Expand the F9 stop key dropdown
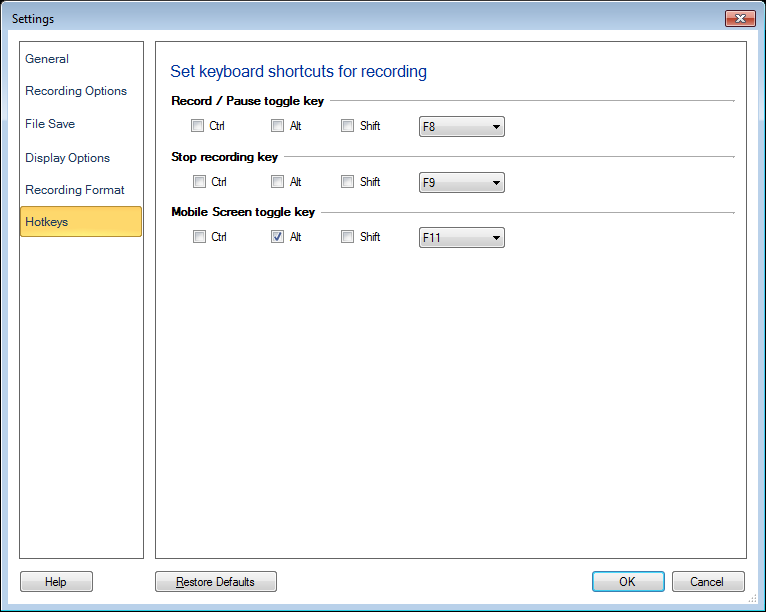Image resolution: width=766 pixels, height=612 pixels. pos(461,182)
